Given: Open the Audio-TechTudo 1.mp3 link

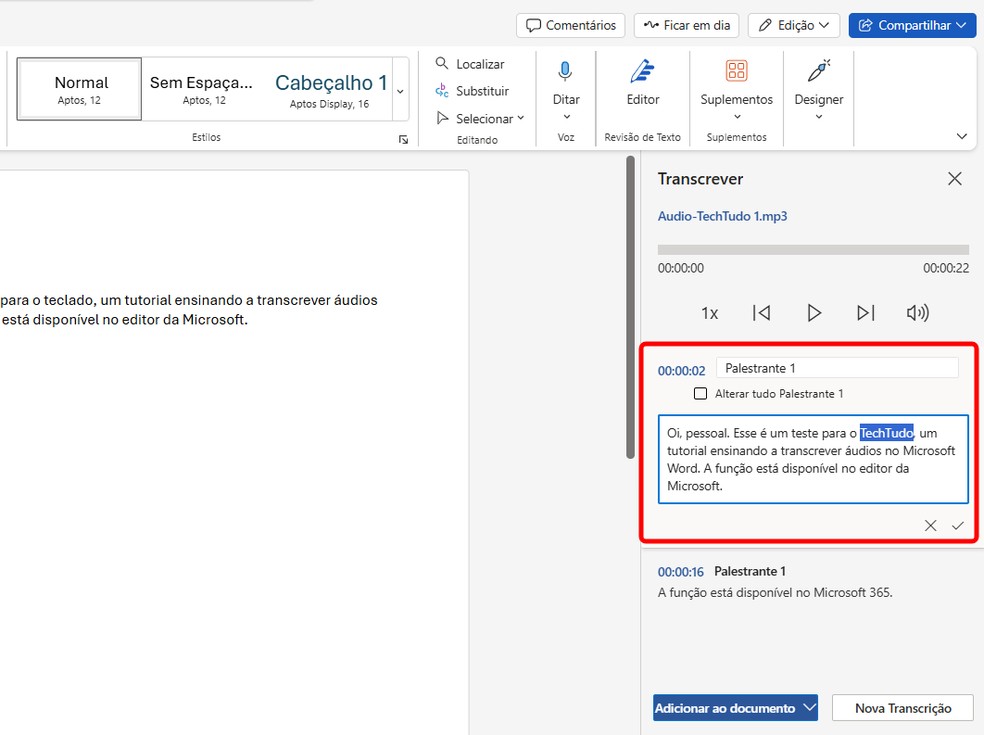Looking at the screenshot, I should (x=722, y=216).
